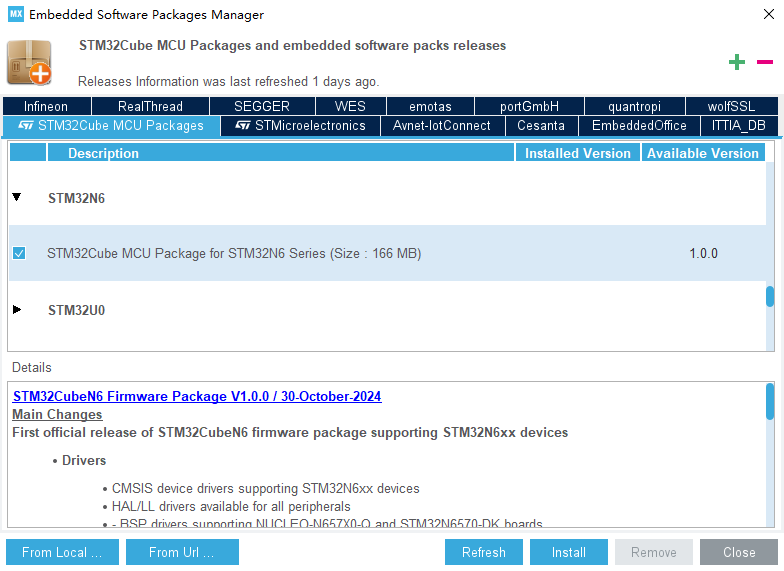
Task: Close the Embedded Software Packages Manager window
Action: pos(768,14)
